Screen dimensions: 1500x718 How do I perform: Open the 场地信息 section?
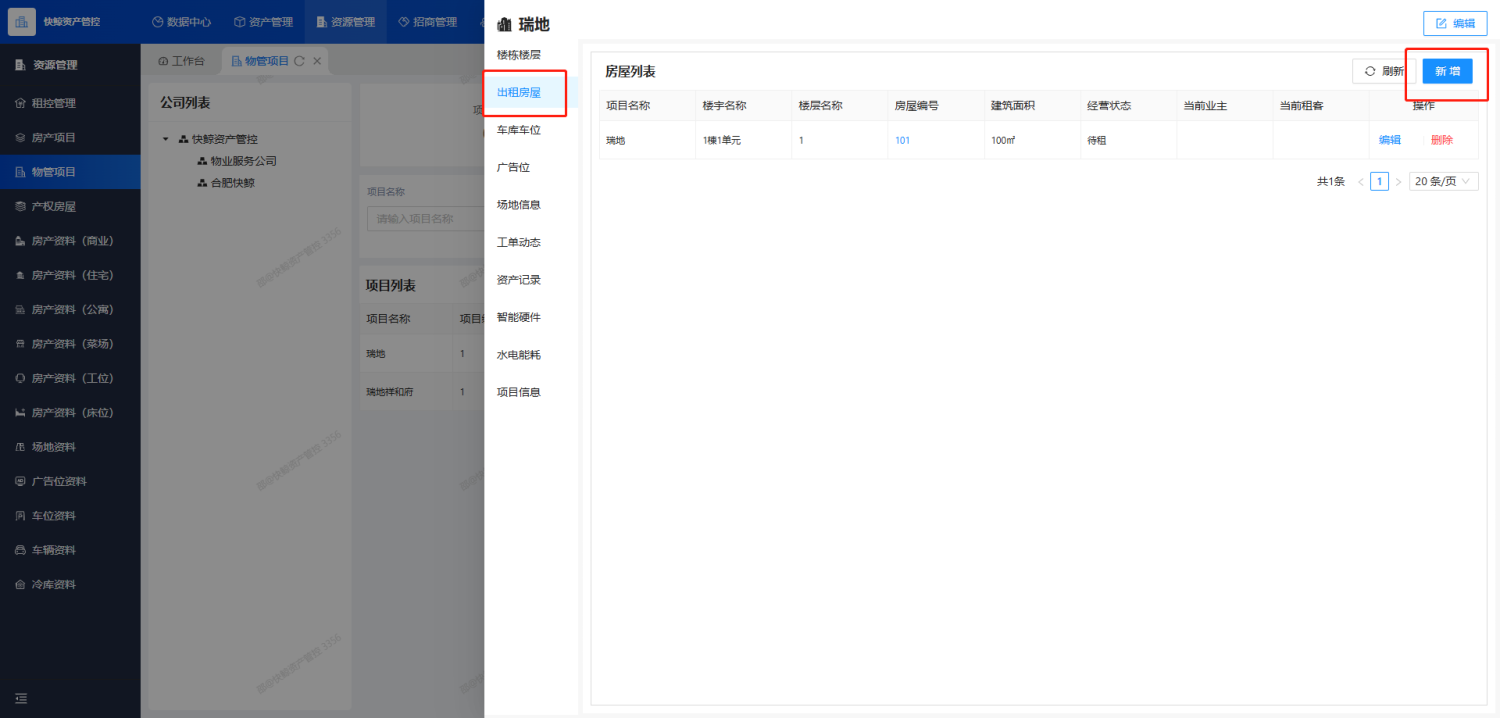(x=519, y=205)
